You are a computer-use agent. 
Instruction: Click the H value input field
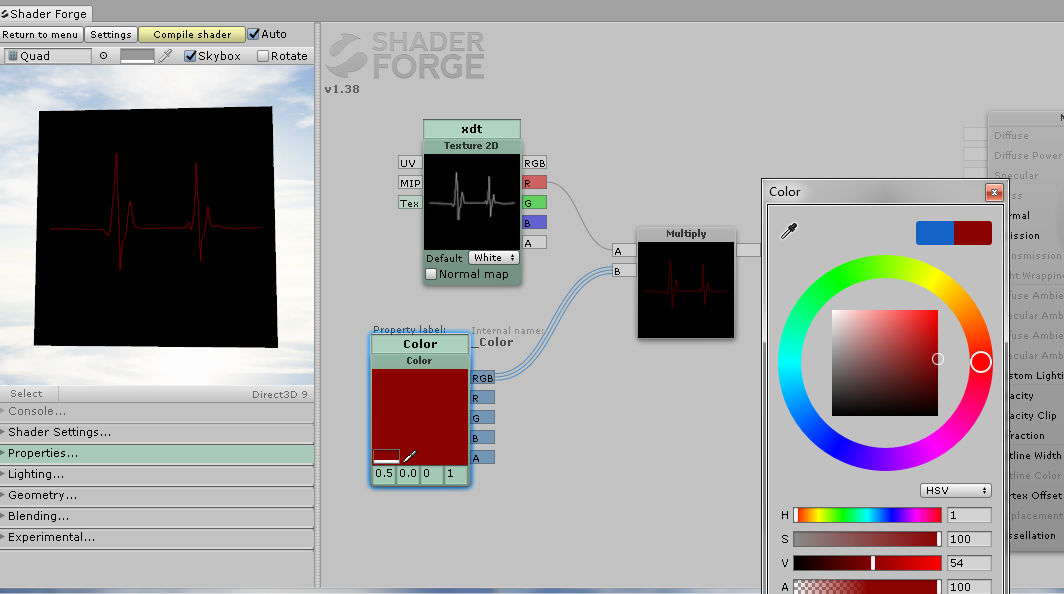969,515
